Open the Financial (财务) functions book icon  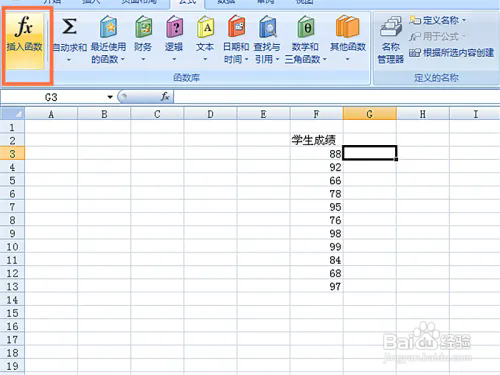pos(143,27)
